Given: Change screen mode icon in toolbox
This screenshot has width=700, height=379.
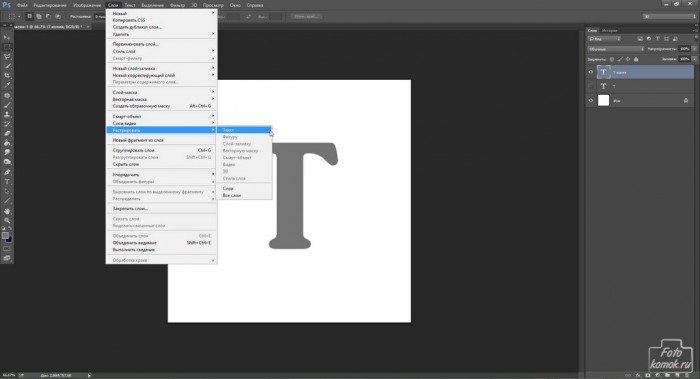Looking at the screenshot, I should [x=7, y=258].
